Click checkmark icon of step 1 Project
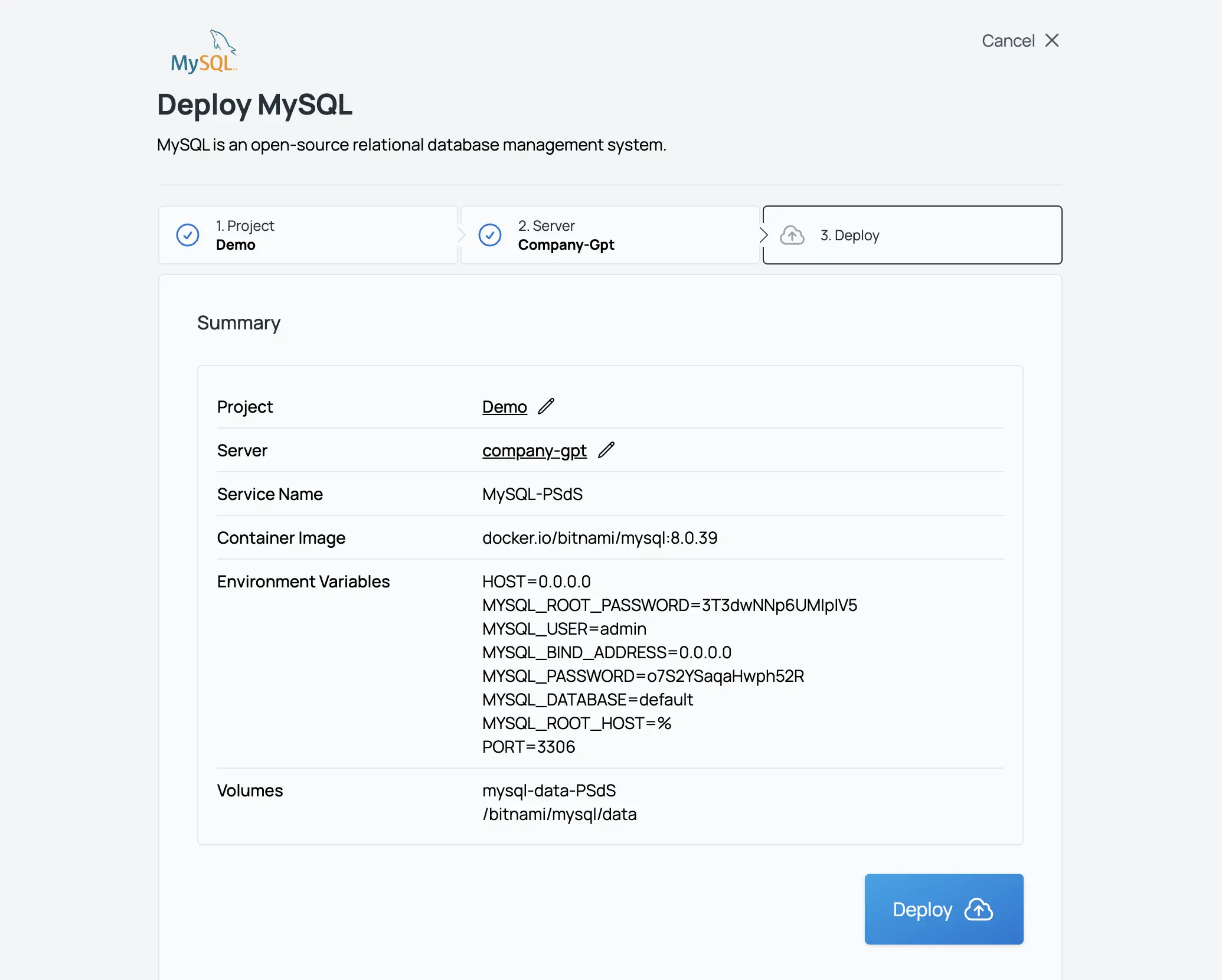Image resolution: width=1222 pixels, height=980 pixels. (188, 235)
